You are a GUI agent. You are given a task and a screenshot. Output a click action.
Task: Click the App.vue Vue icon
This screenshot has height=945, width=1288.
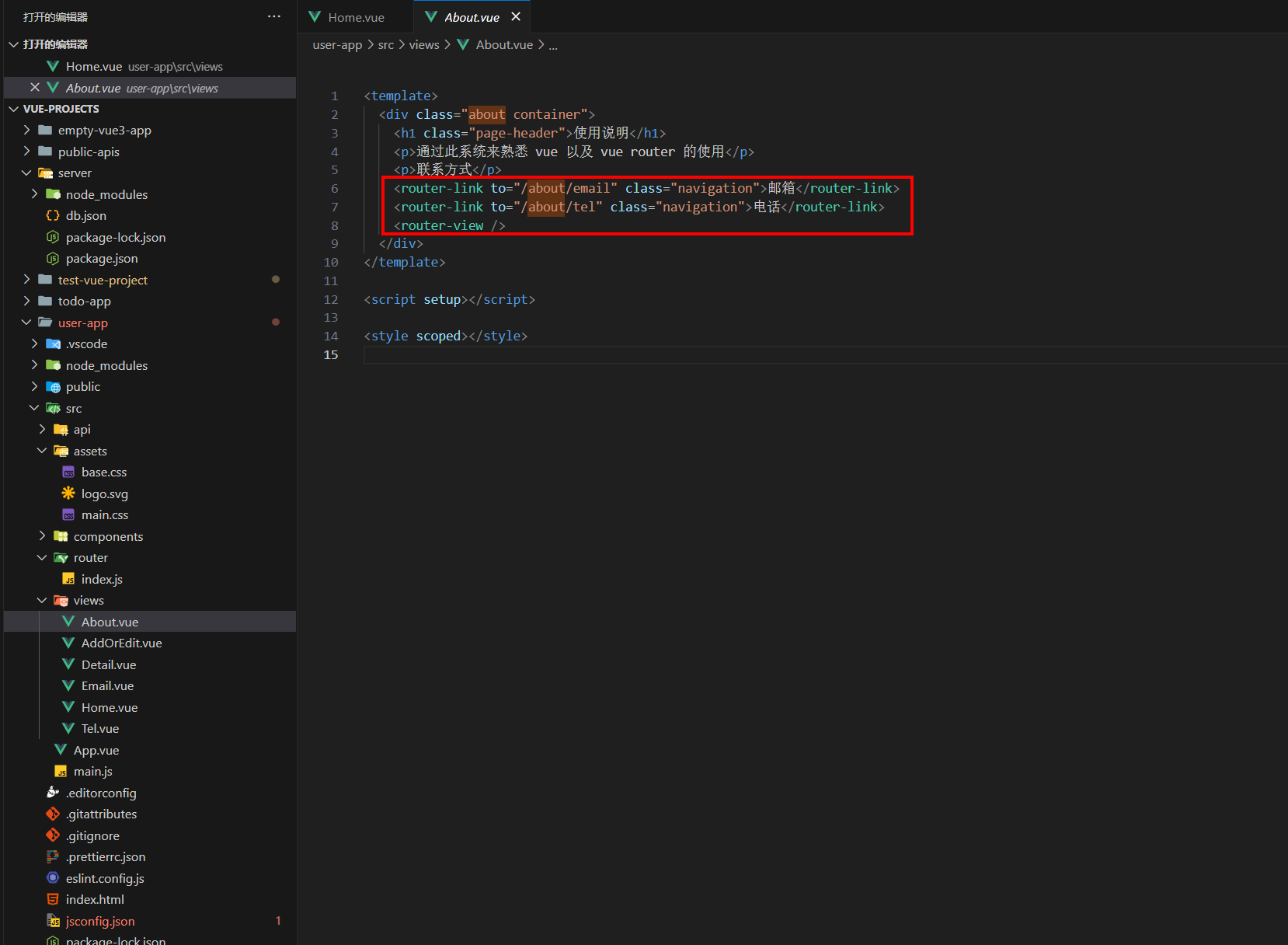61,750
